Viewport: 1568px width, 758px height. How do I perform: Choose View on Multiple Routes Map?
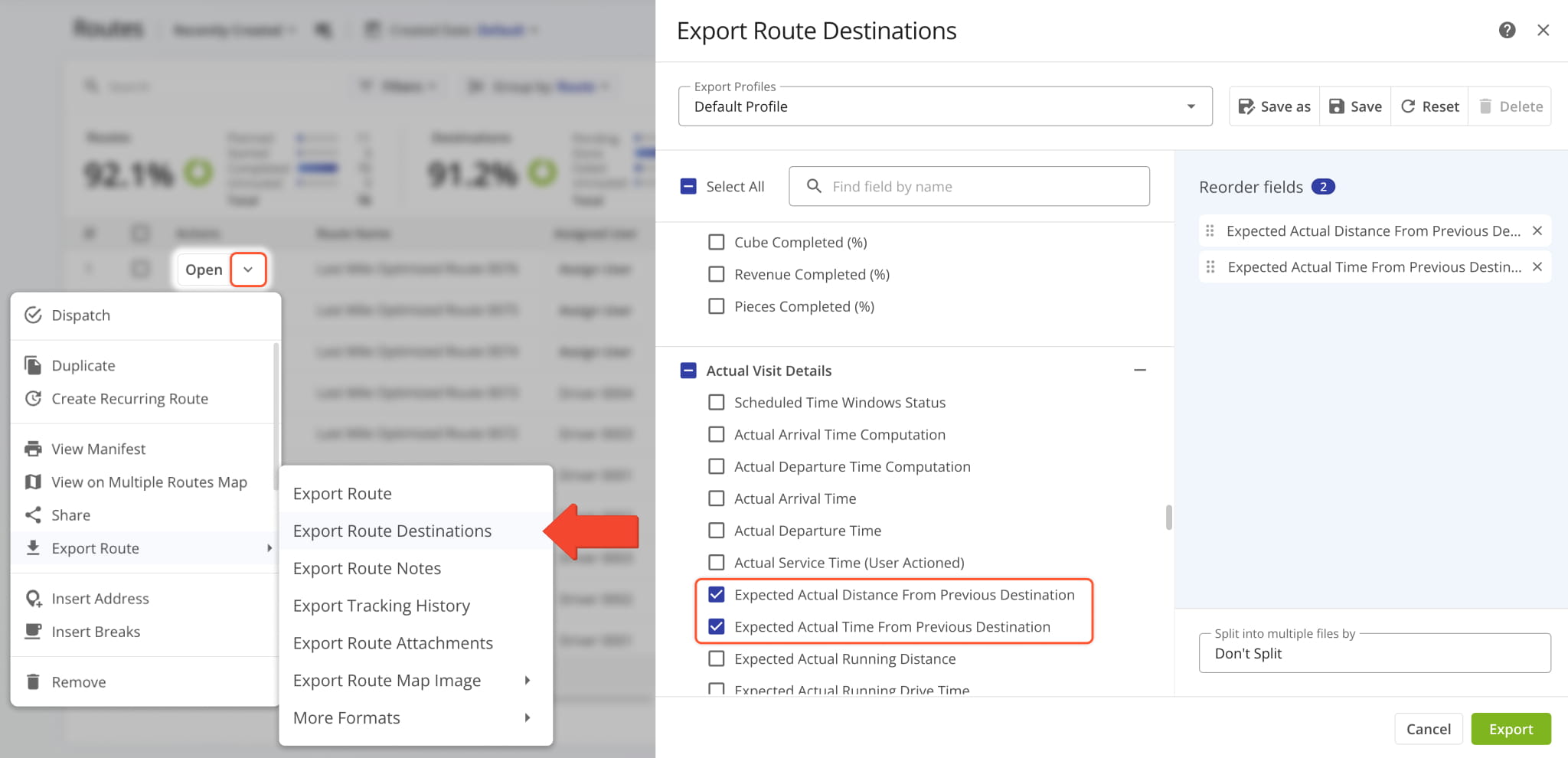pyautogui.click(x=142, y=482)
